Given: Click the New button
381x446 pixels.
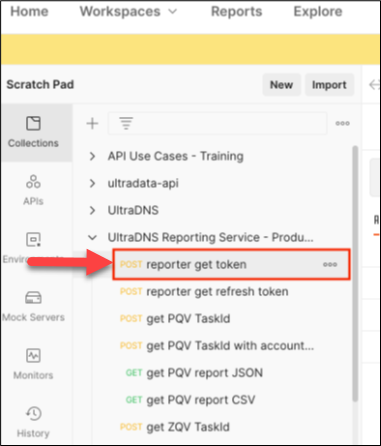Looking at the screenshot, I should (x=281, y=85).
